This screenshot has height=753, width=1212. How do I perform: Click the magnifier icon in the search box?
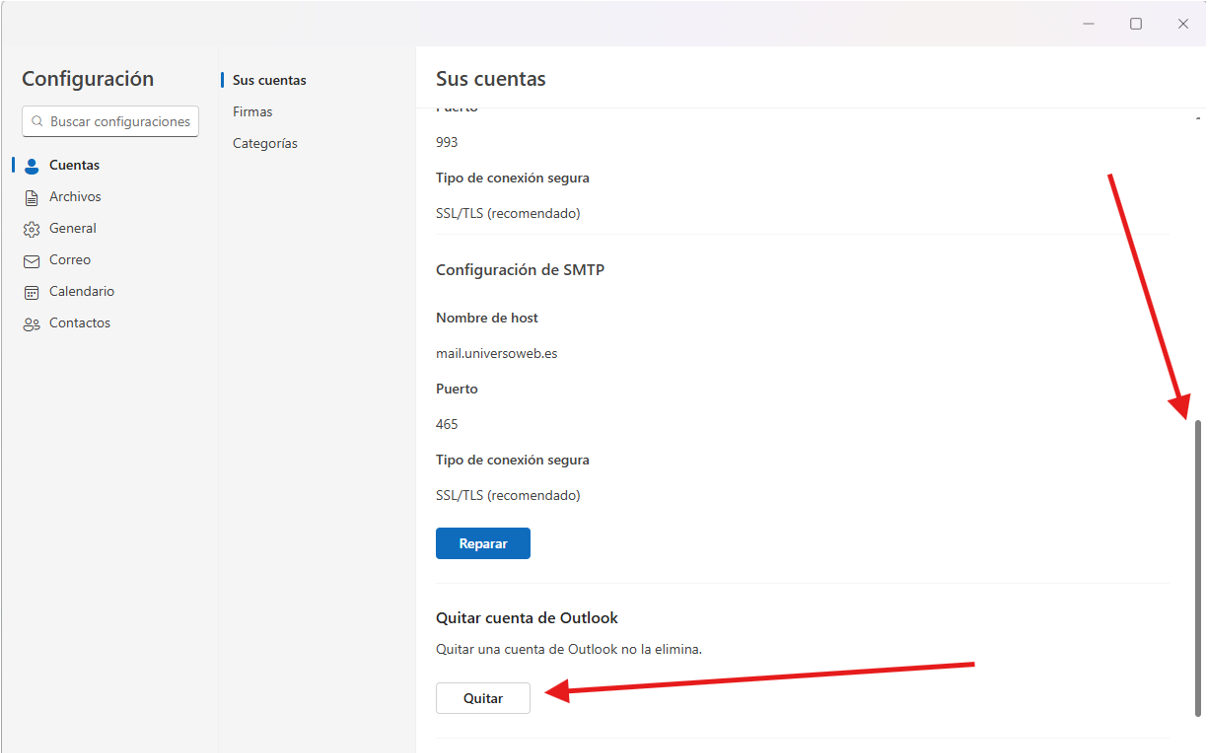coord(37,122)
